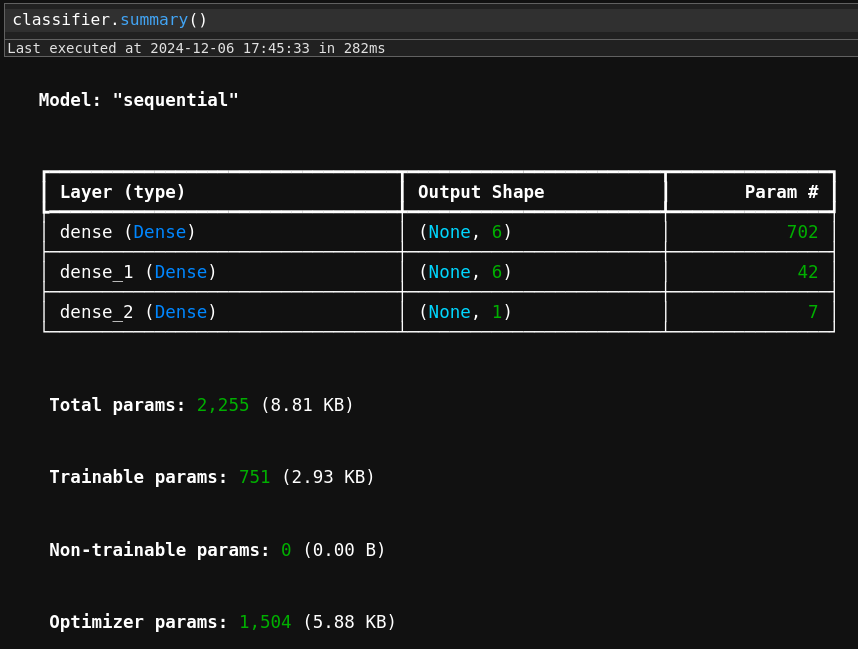Click the 'Non-trainable params: 0' line
The height and width of the screenshot is (649, 858).
[217, 550]
